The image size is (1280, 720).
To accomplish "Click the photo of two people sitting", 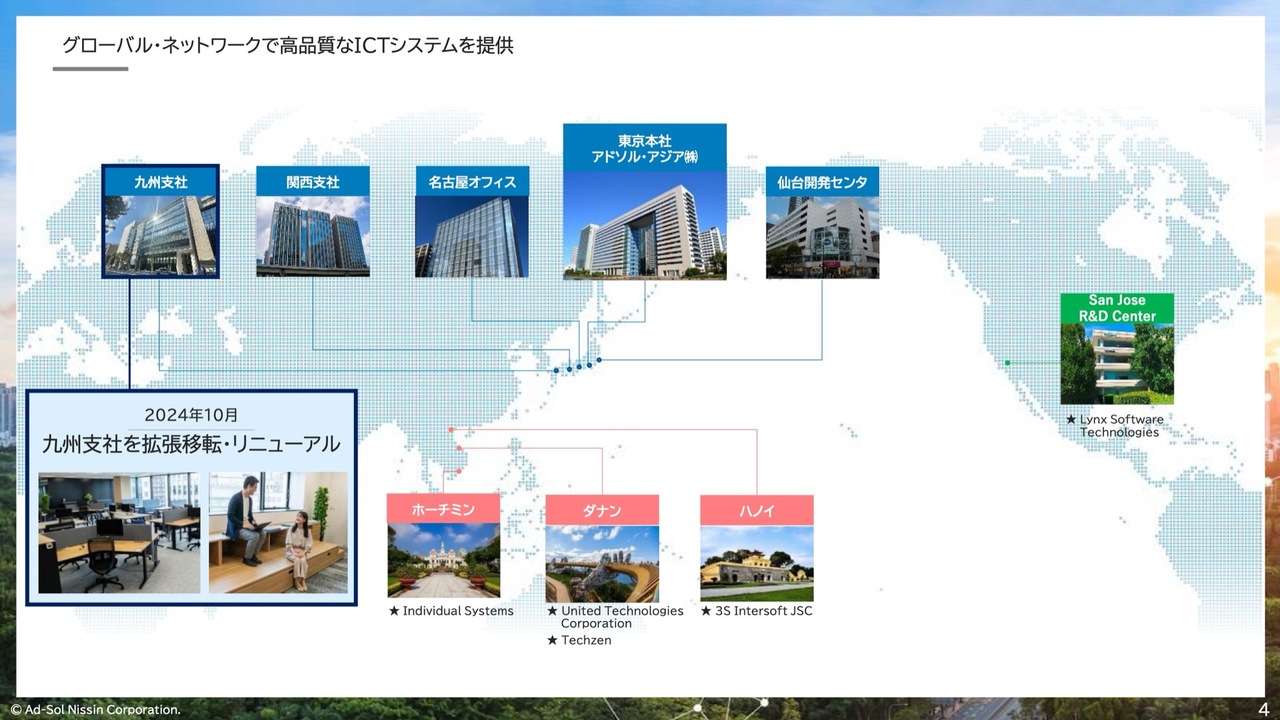I will coord(277,532).
